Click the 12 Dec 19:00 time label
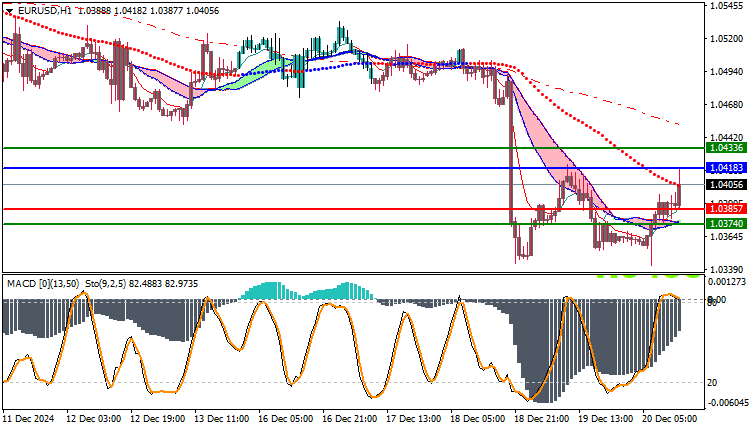 pos(158,419)
